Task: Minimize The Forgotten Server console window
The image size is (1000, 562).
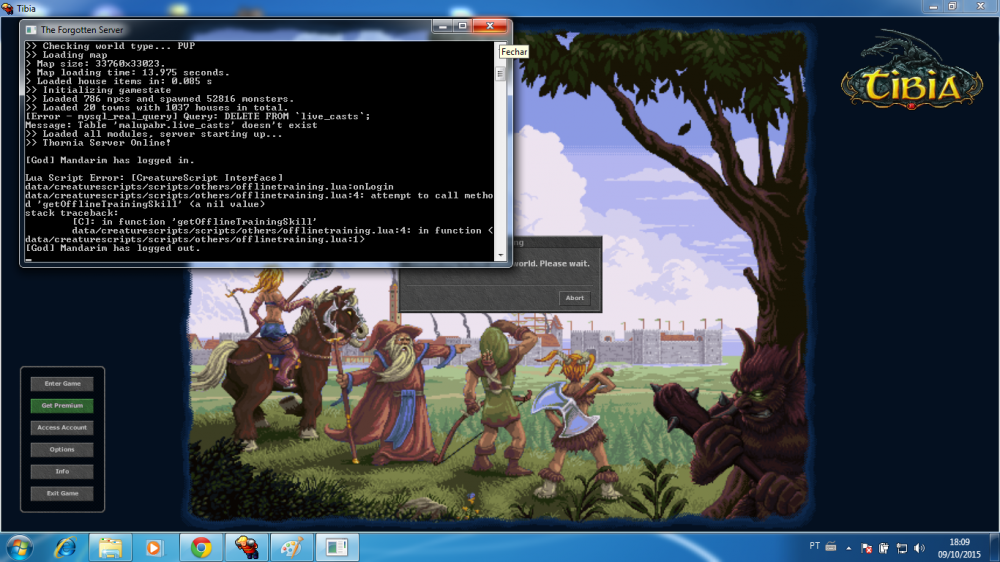Action: (443, 26)
